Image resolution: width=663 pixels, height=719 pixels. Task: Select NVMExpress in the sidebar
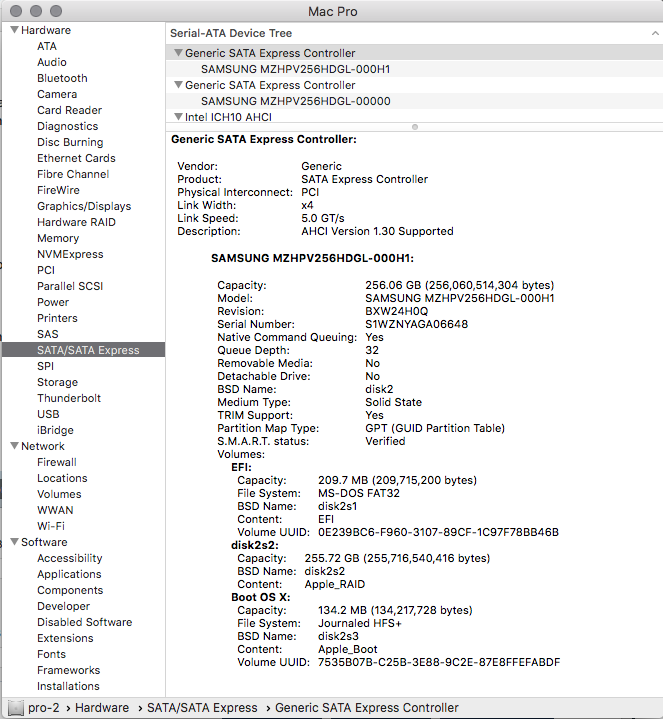click(x=71, y=254)
